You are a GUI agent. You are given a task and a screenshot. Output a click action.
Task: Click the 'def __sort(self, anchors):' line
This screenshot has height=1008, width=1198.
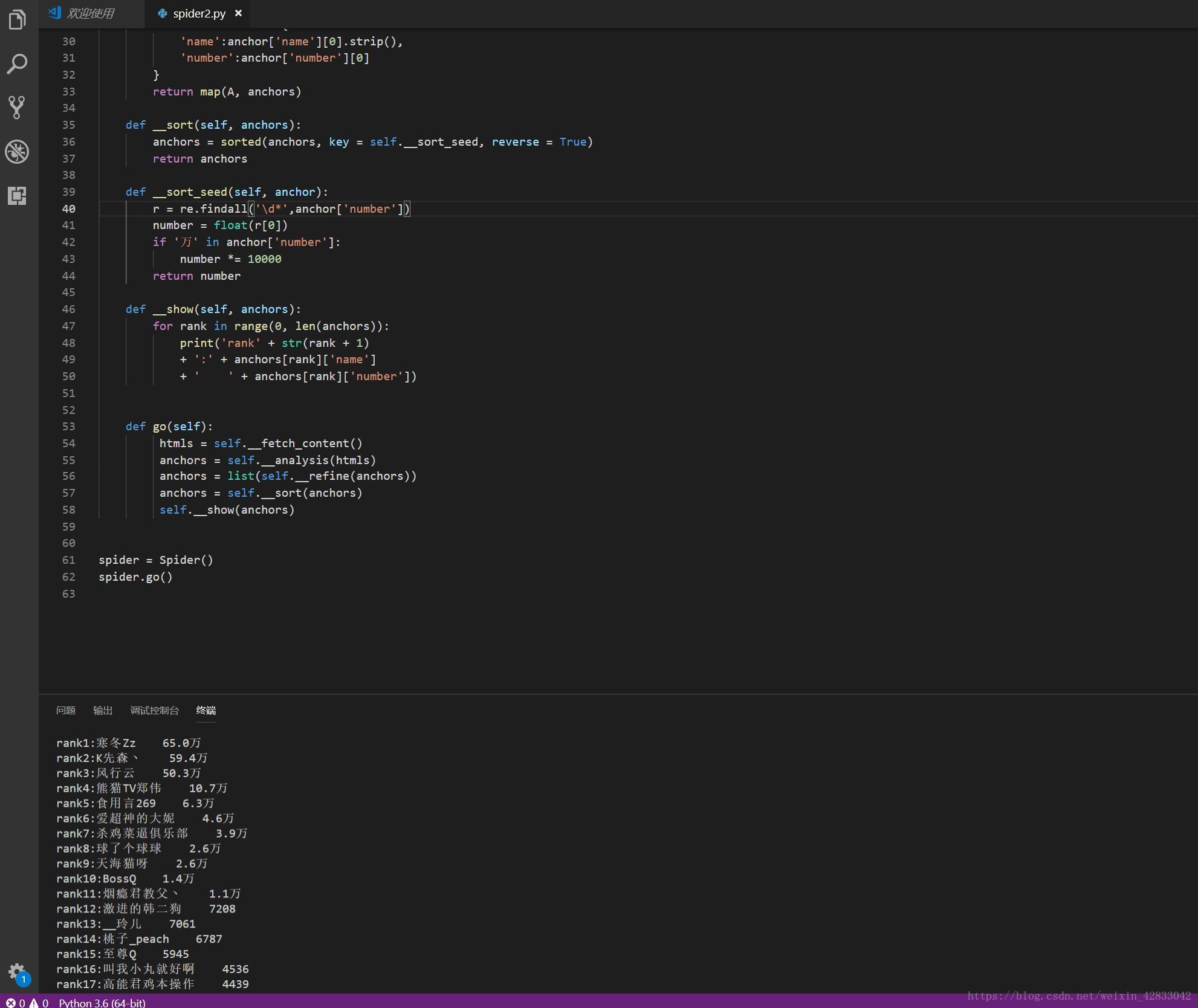213,125
